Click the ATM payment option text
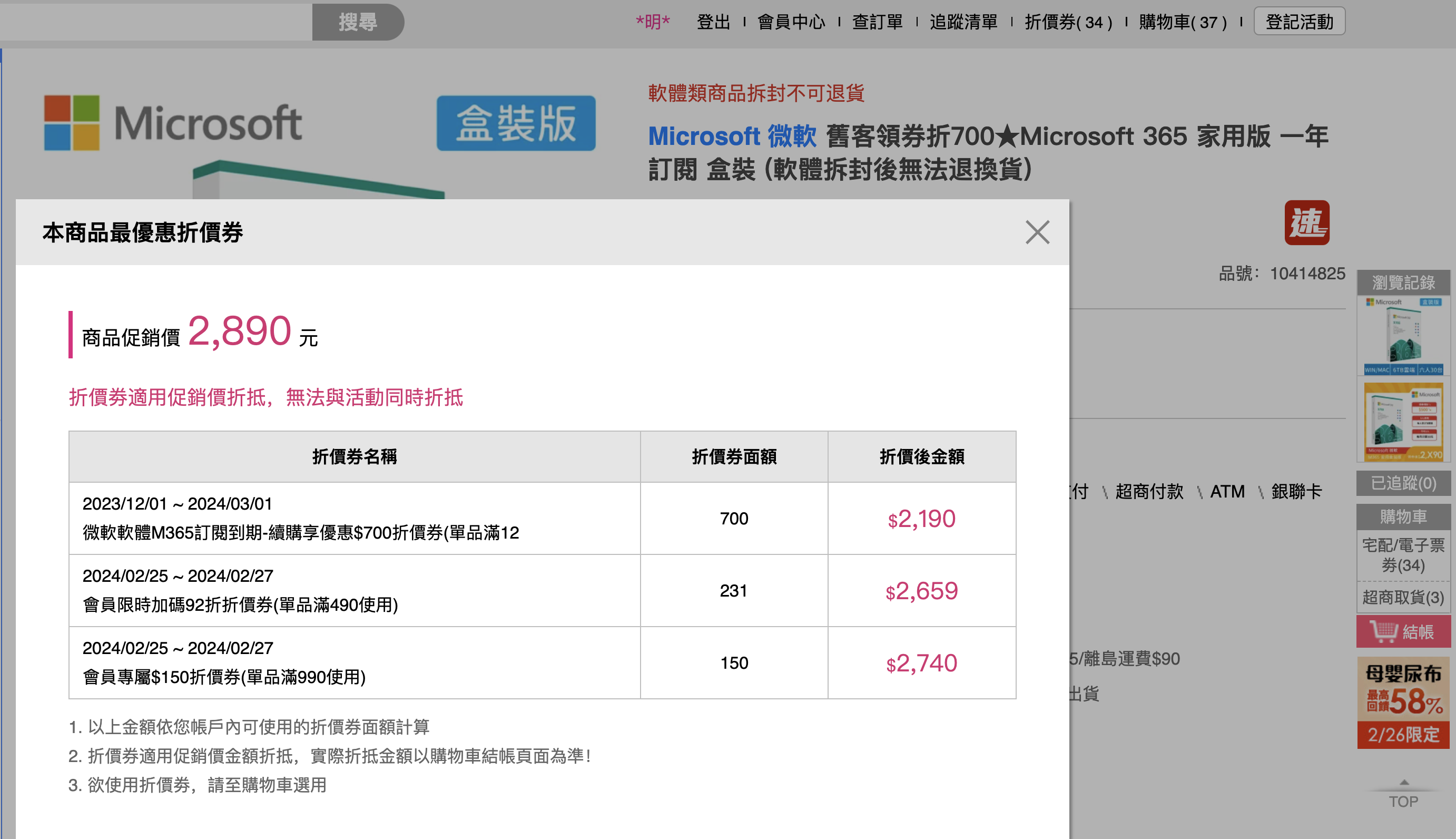This screenshot has width=1456, height=839. pos(1227,492)
